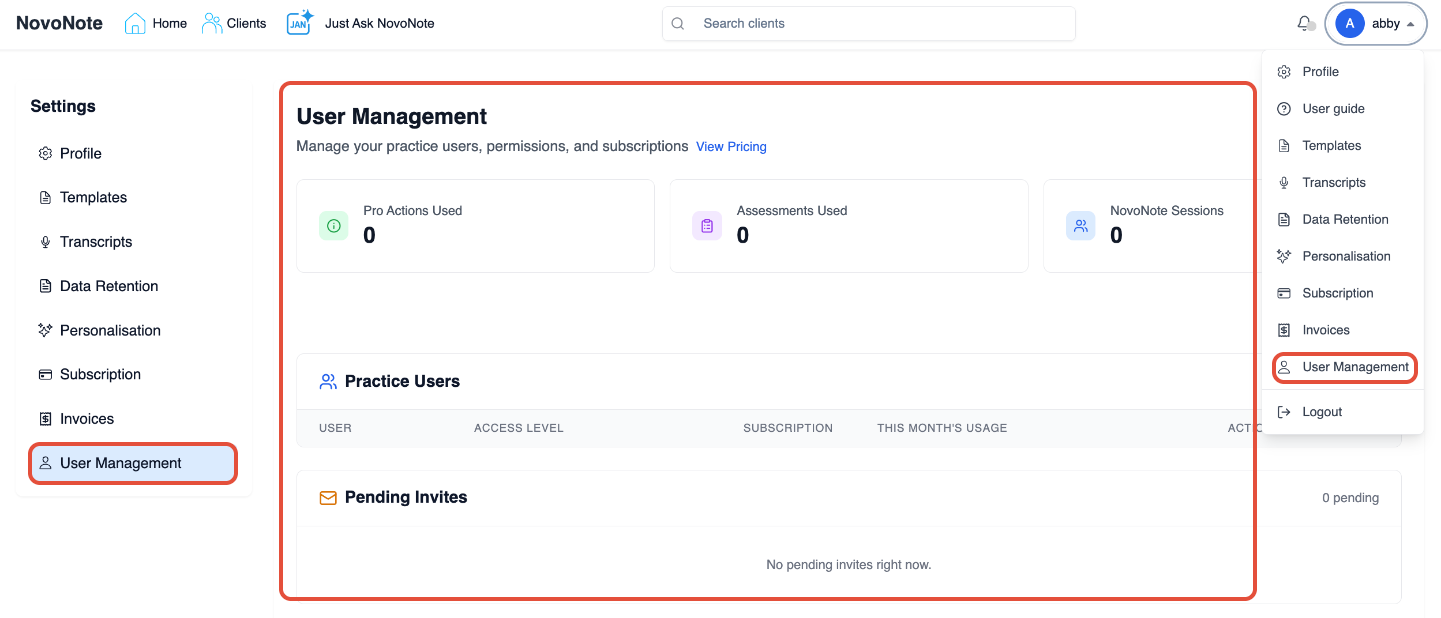Select Logout from the account menu
Viewport: 1441px width, 618px height.
tap(1321, 412)
